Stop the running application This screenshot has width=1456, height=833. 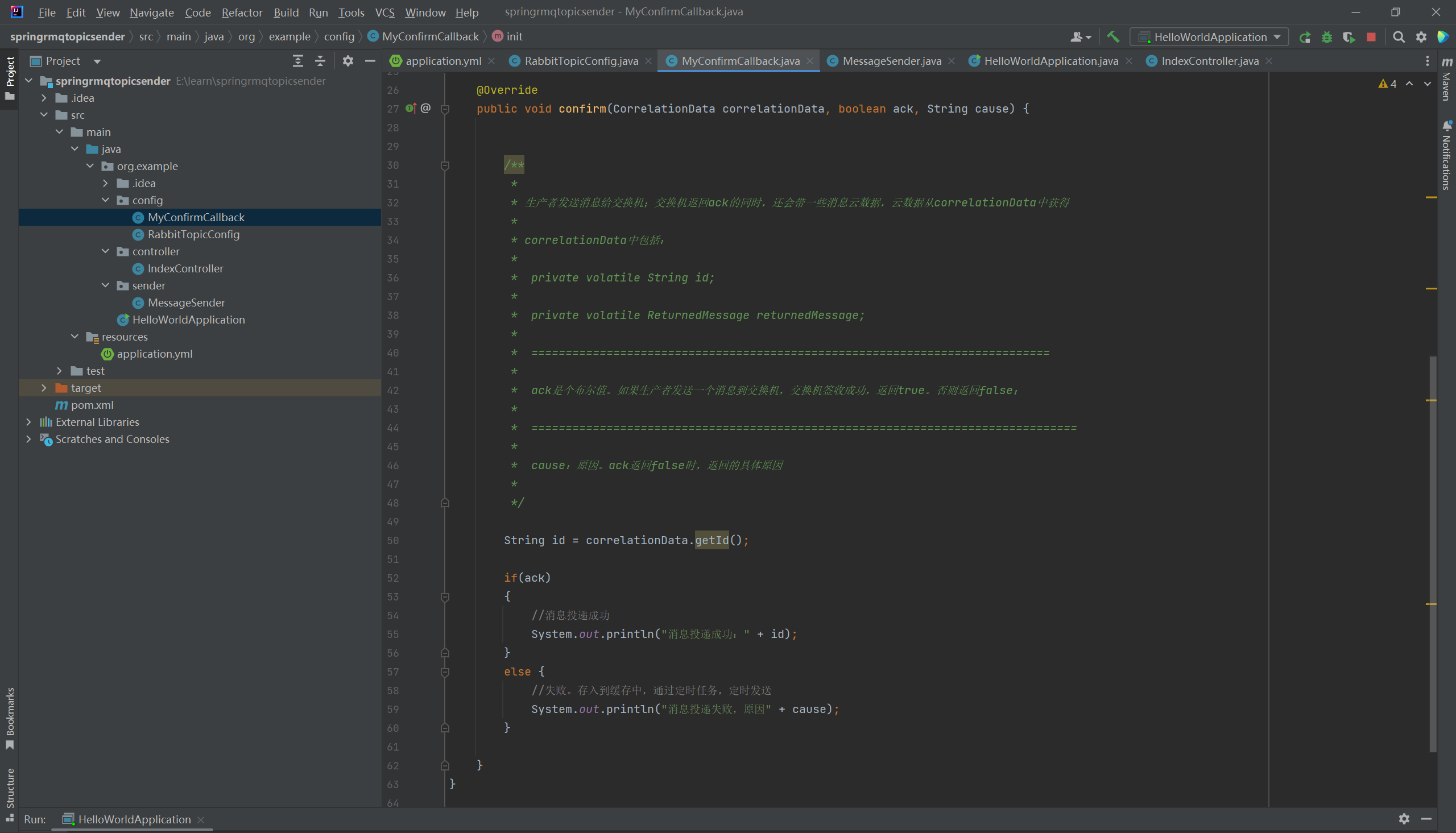[x=1371, y=37]
